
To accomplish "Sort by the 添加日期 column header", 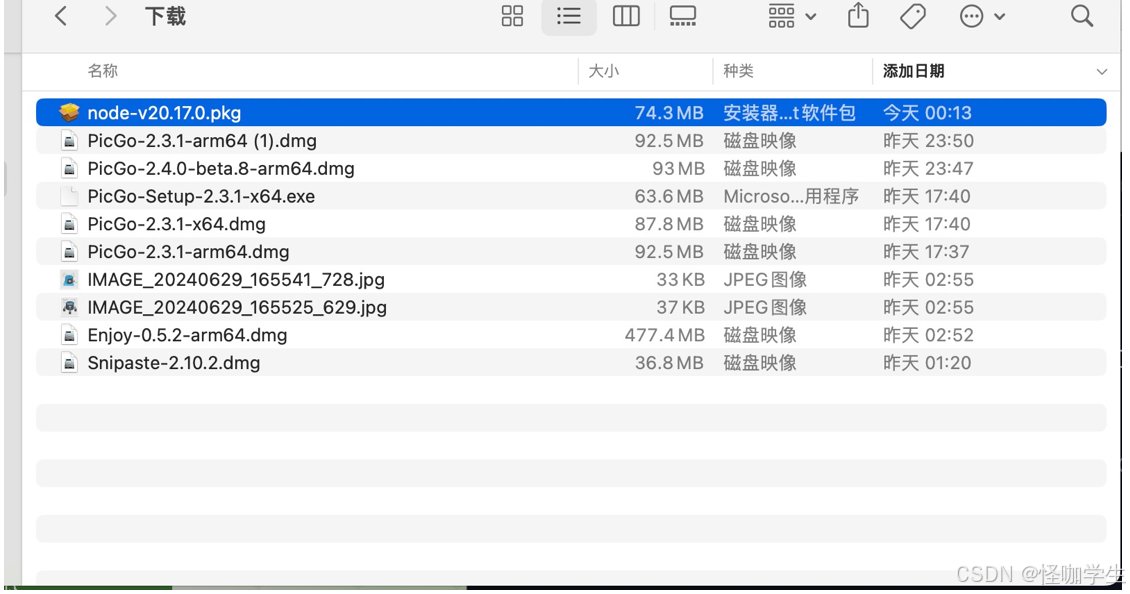I will [x=913, y=71].
